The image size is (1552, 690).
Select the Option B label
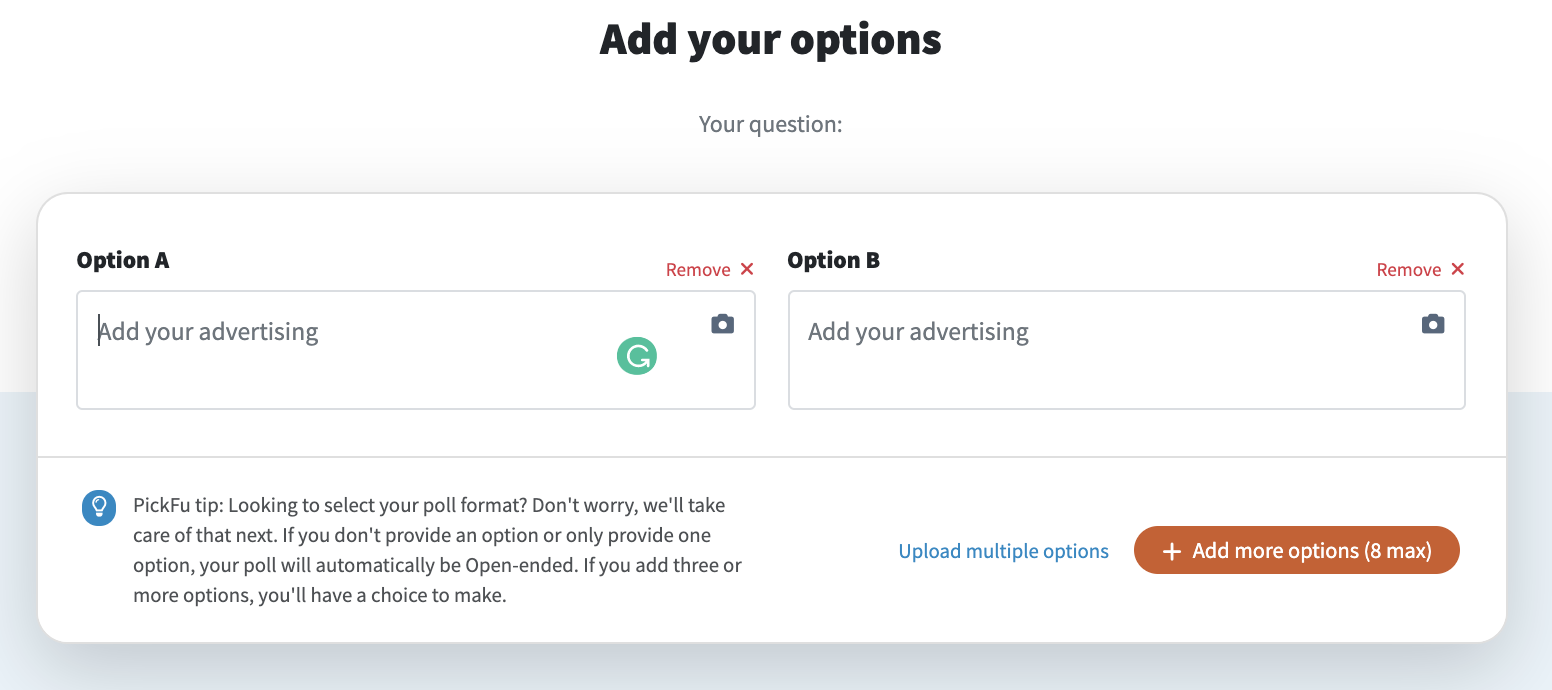(x=834, y=260)
